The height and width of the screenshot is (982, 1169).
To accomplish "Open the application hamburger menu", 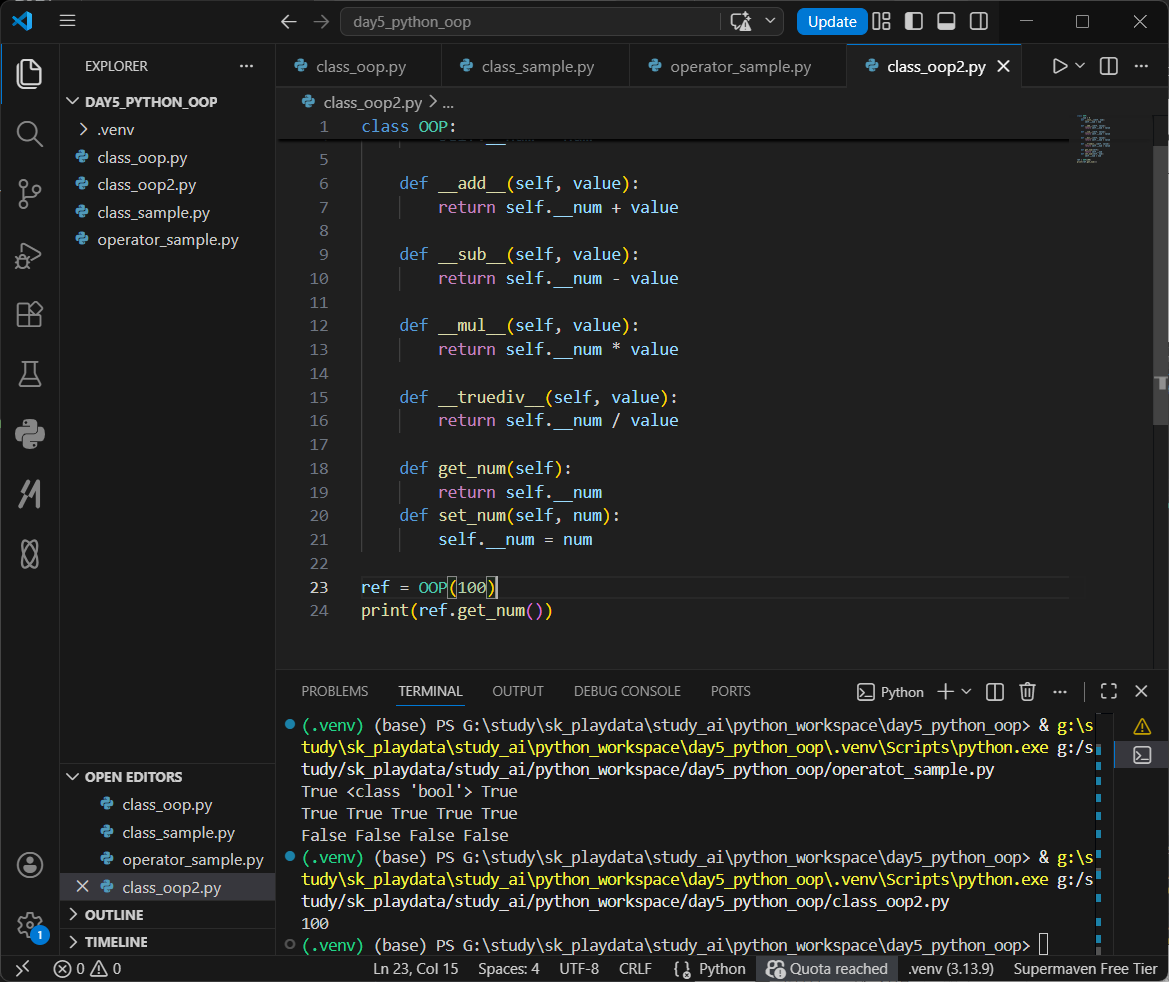I will [x=67, y=21].
